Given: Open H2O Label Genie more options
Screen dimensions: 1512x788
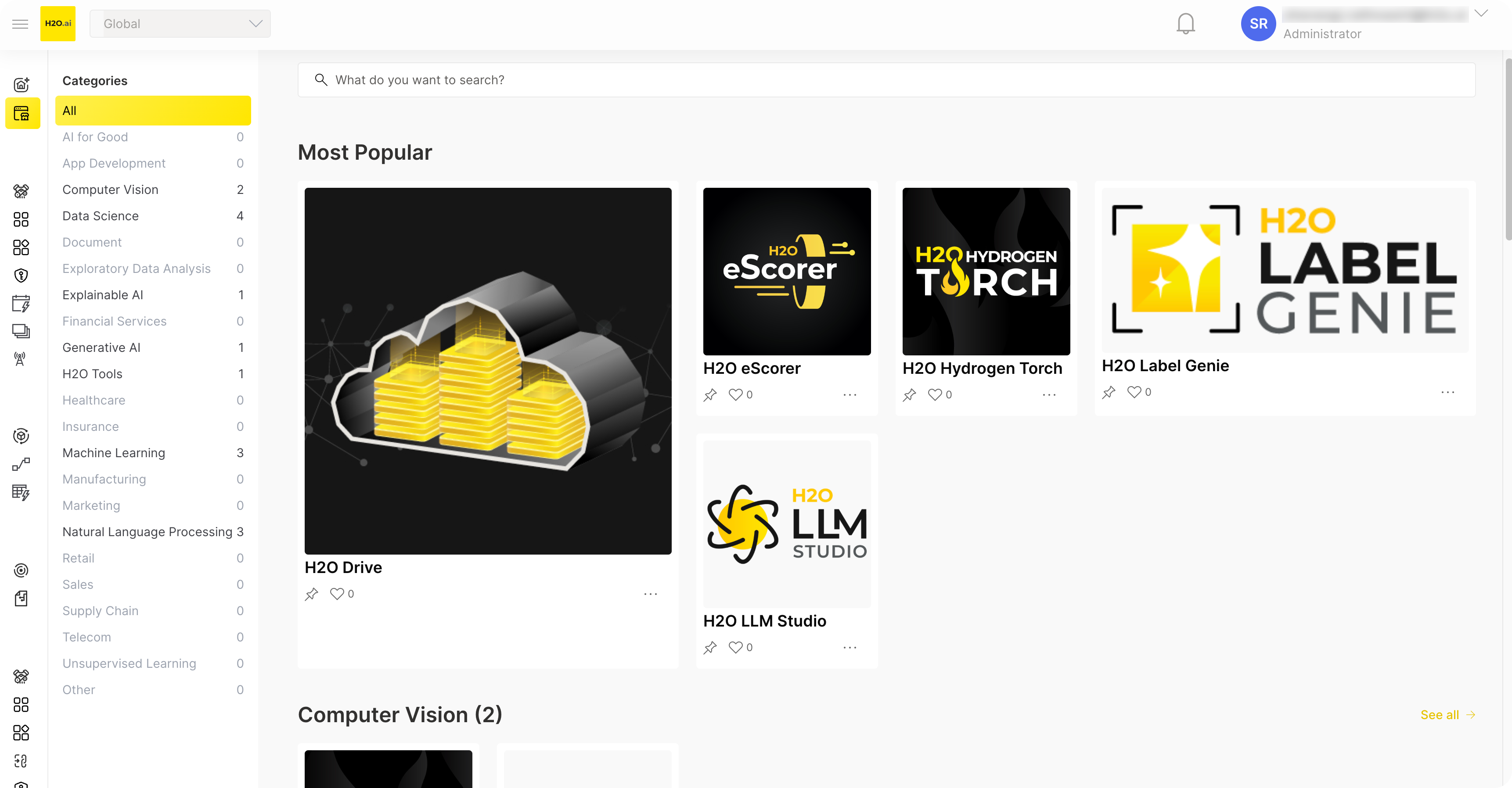Looking at the screenshot, I should click(1447, 392).
